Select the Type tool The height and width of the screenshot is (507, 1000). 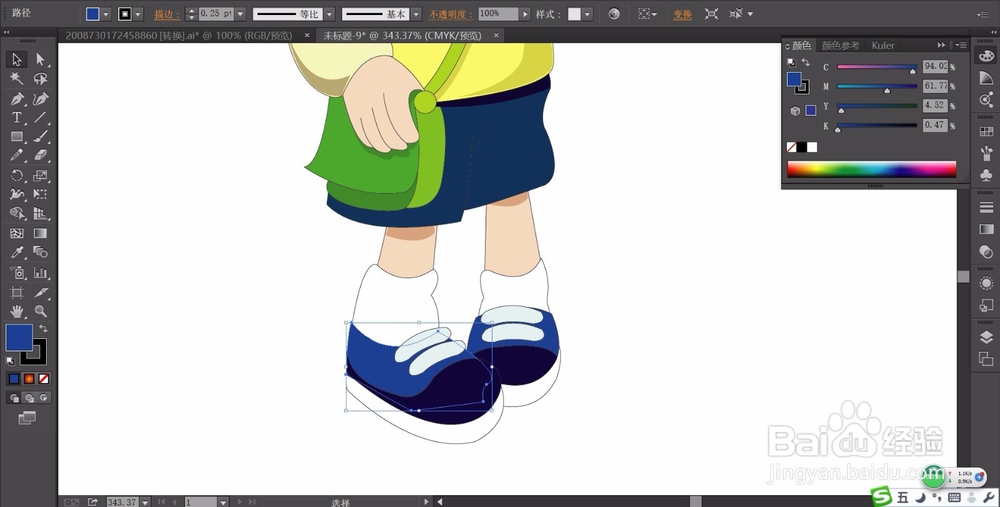[17, 117]
